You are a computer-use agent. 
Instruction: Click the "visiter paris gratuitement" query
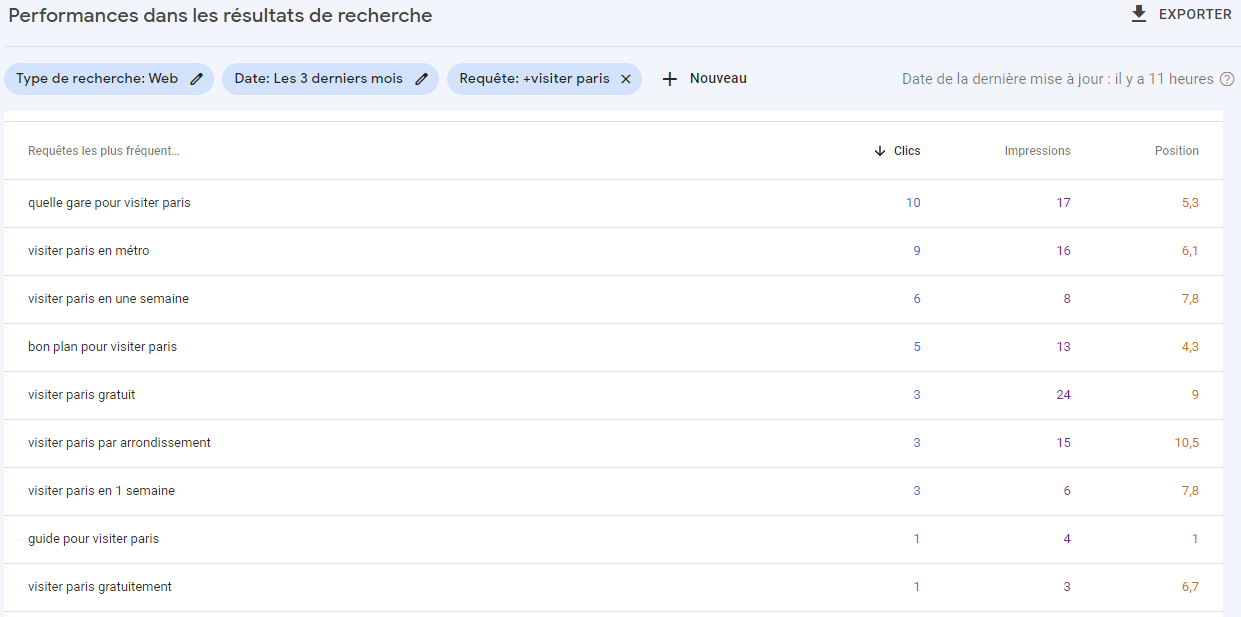click(x=100, y=587)
